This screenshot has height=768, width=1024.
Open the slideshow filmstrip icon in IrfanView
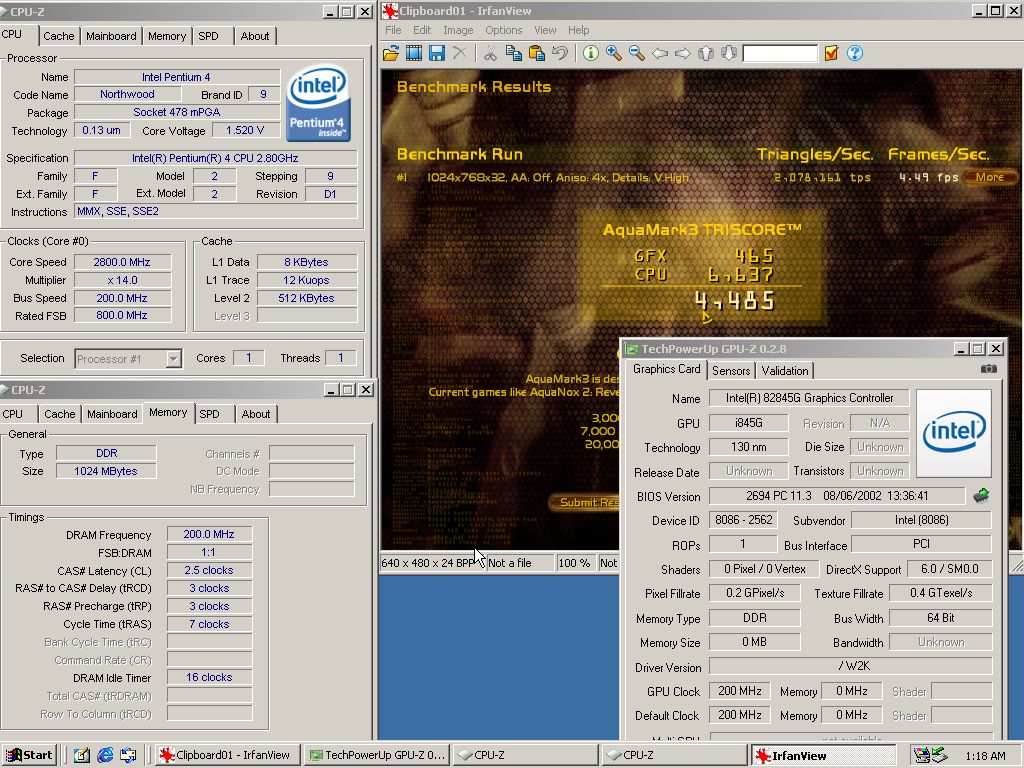point(413,54)
